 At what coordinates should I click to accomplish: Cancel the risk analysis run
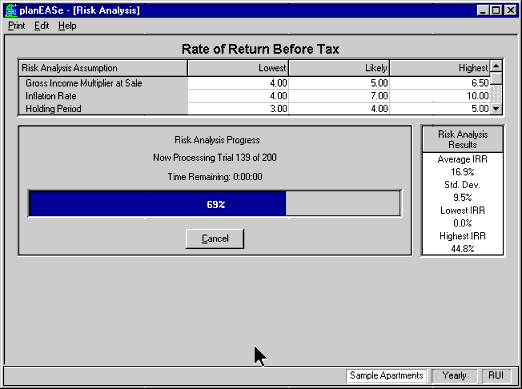(x=215, y=239)
